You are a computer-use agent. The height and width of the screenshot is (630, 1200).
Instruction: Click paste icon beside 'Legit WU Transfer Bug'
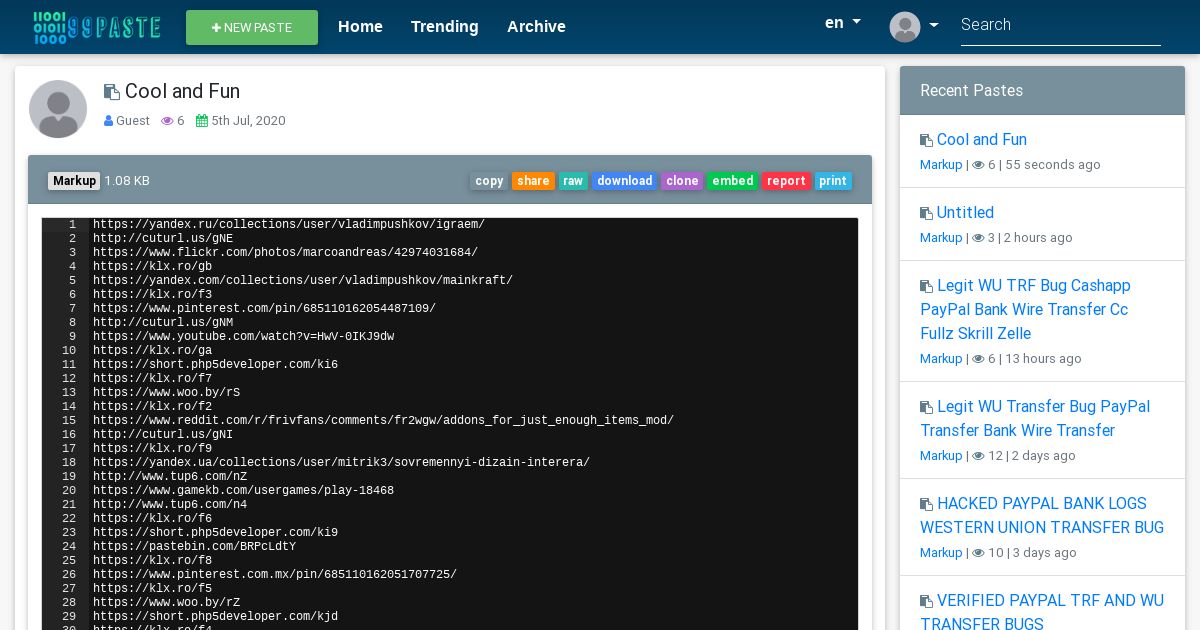click(x=927, y=408)
